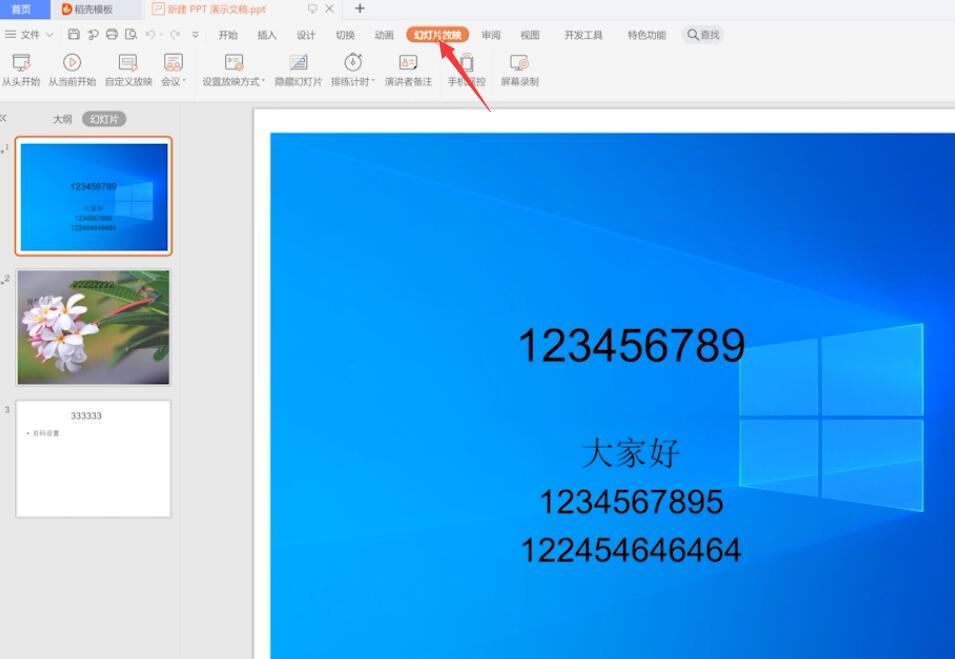Open custom slideshow (自定义放映)
This screenshot has width=955, height=659.
[x=129, y=70]
